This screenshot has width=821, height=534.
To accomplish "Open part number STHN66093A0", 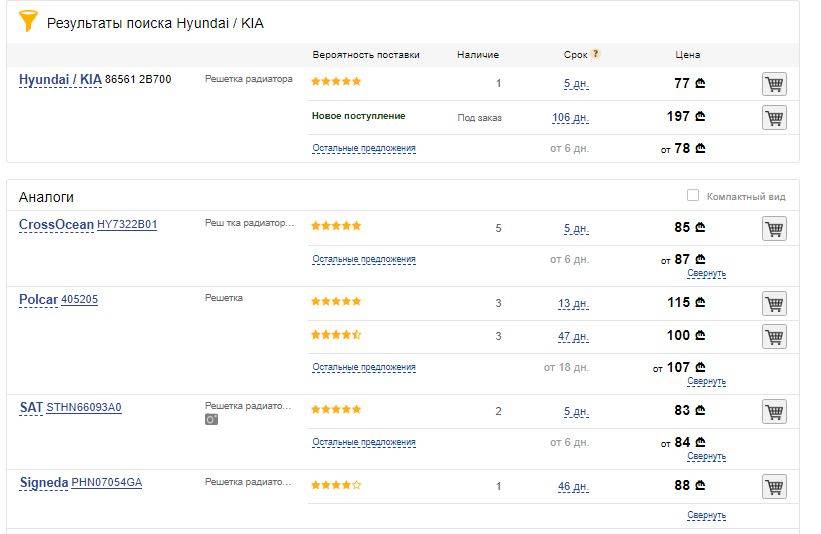I will click(x=84, y=407).
